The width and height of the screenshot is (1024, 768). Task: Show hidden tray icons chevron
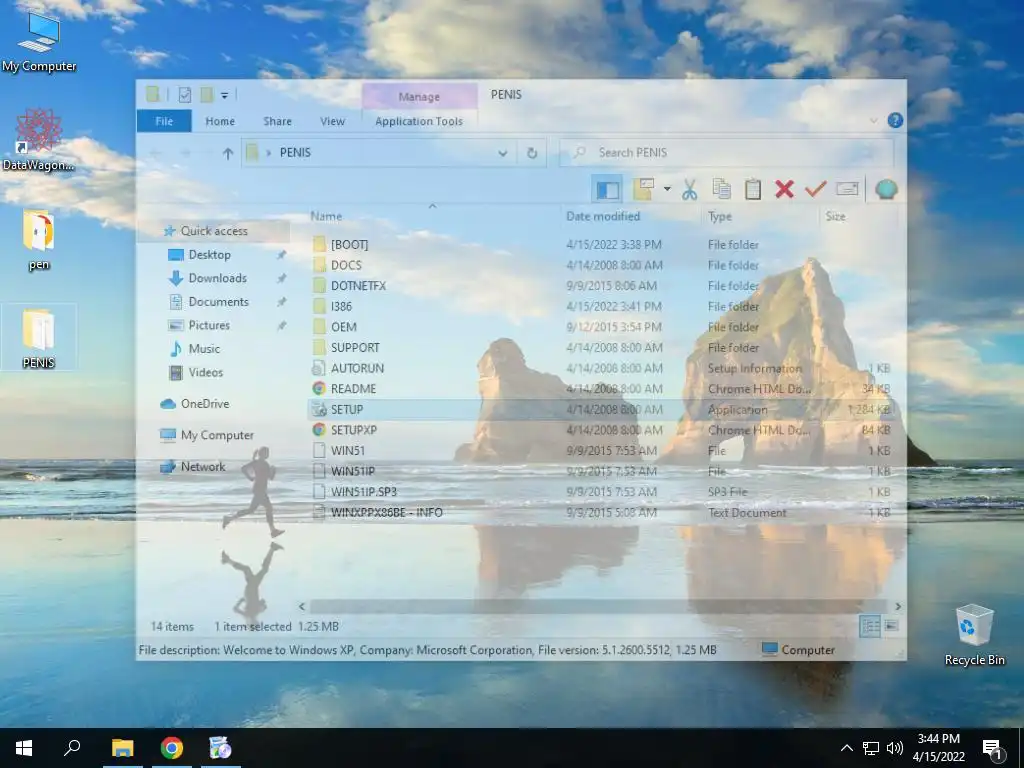coord(846,748)
